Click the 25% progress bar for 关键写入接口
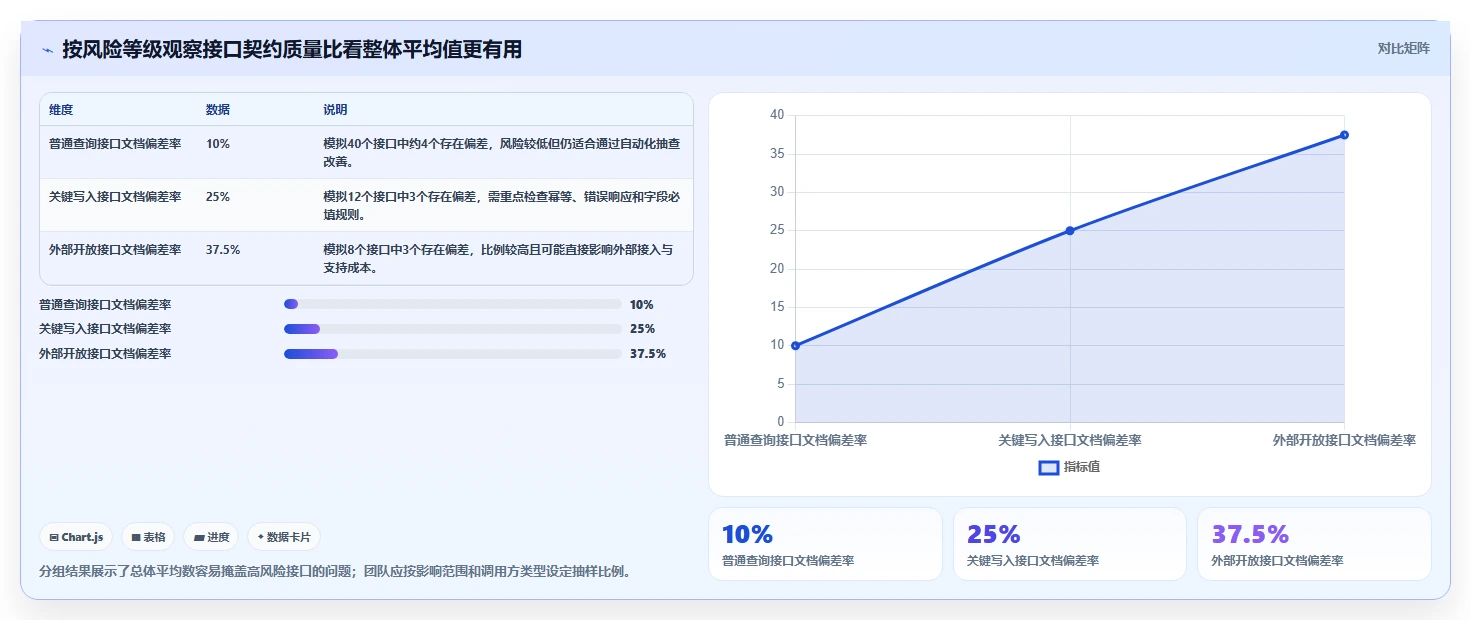1471x620 pixels. click(453, 329)
